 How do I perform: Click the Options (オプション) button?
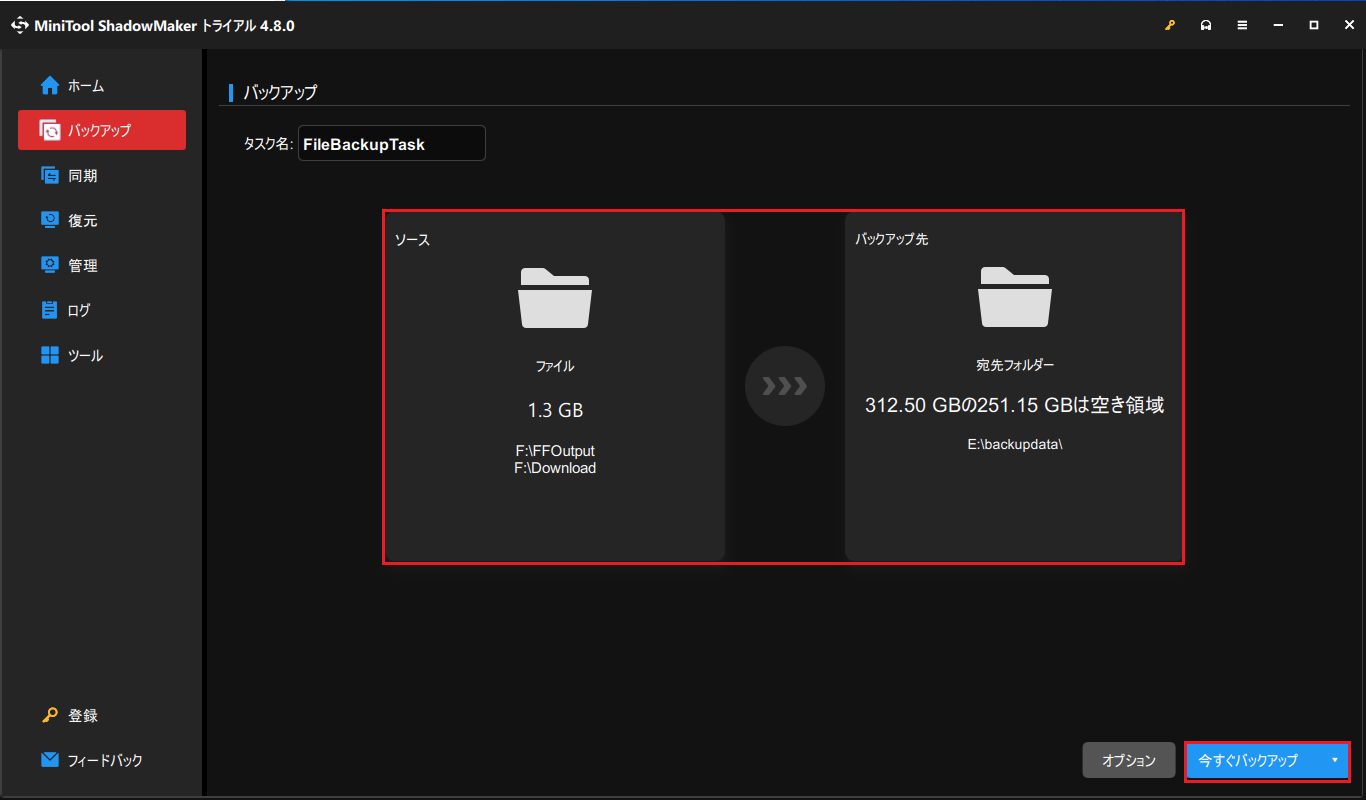(x=1128, y=760)
